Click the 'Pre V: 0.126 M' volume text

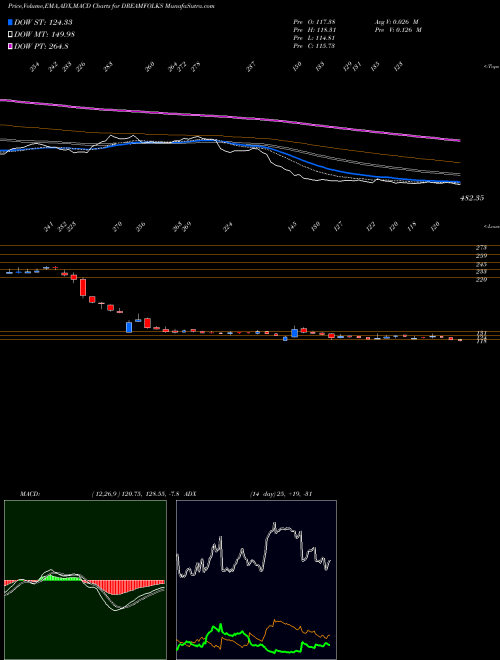(398, 30)
